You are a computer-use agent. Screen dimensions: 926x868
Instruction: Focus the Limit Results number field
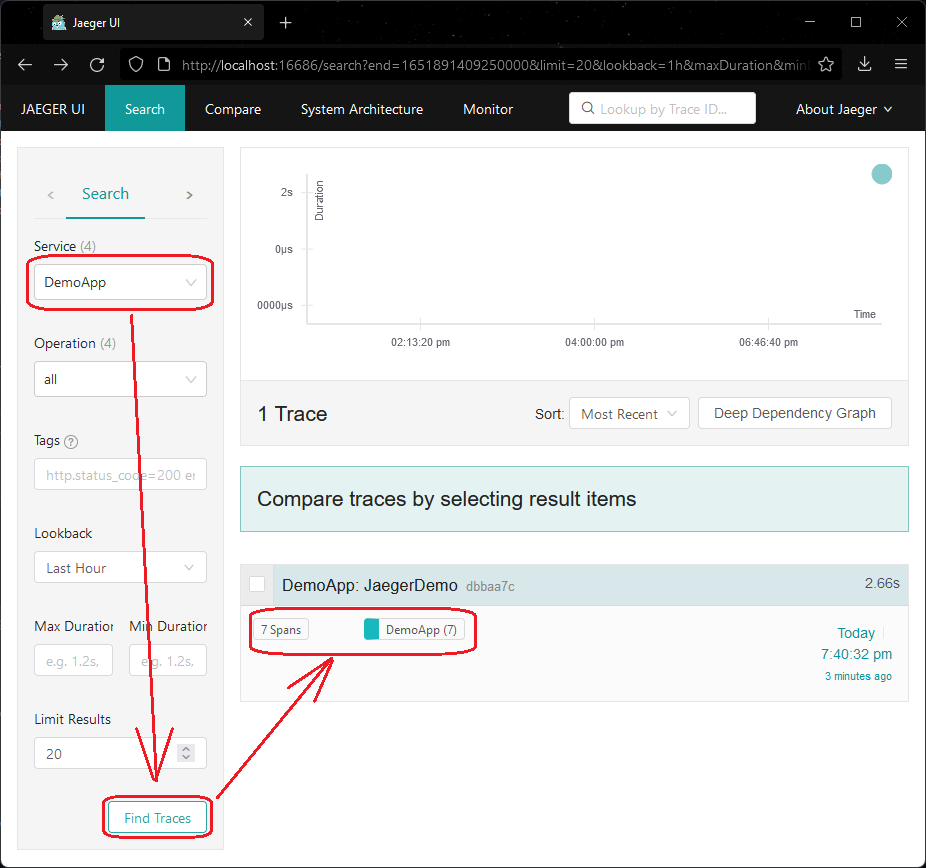pos(120,753)
